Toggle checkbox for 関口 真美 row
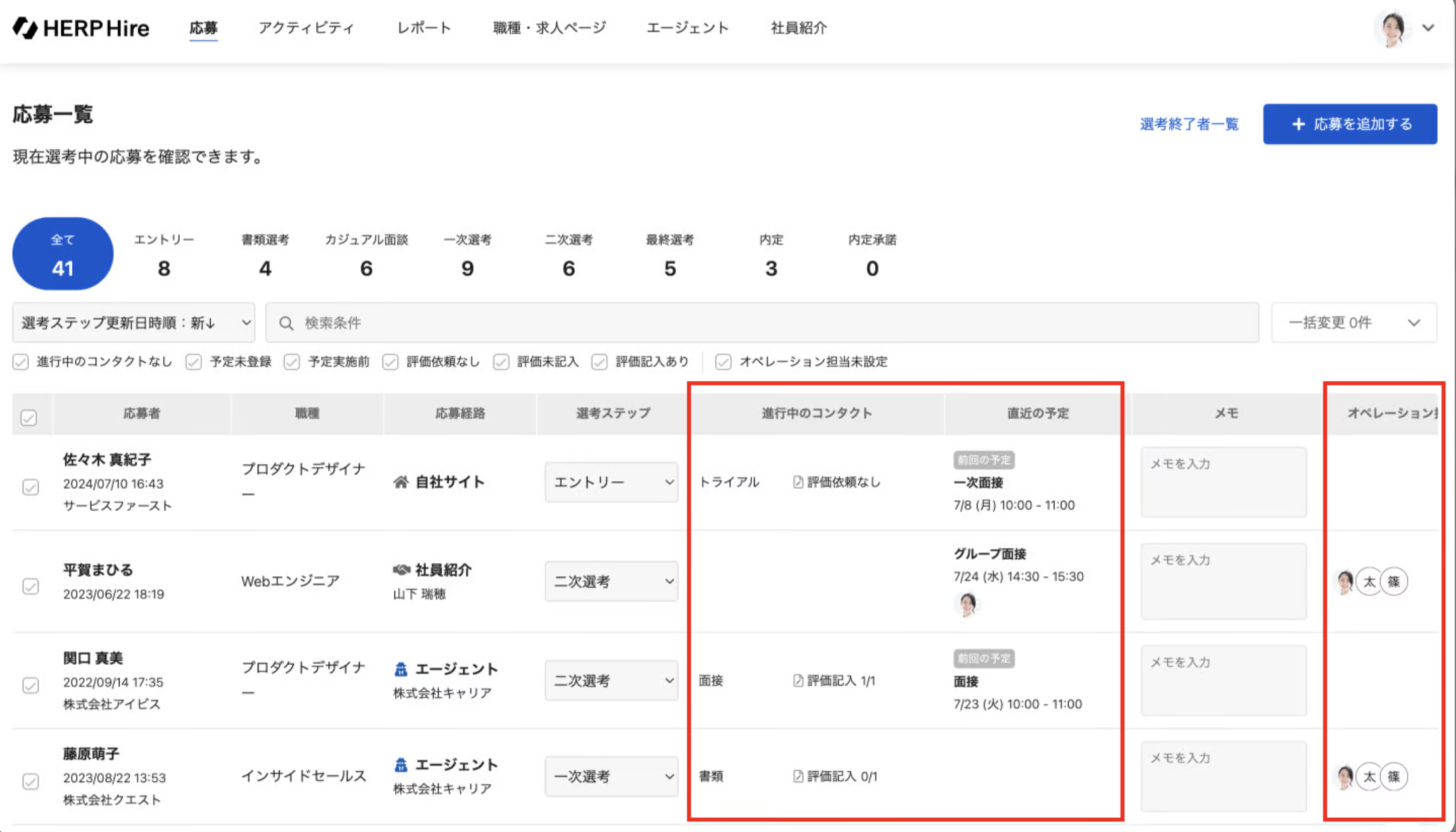 [x=30, y=685]
